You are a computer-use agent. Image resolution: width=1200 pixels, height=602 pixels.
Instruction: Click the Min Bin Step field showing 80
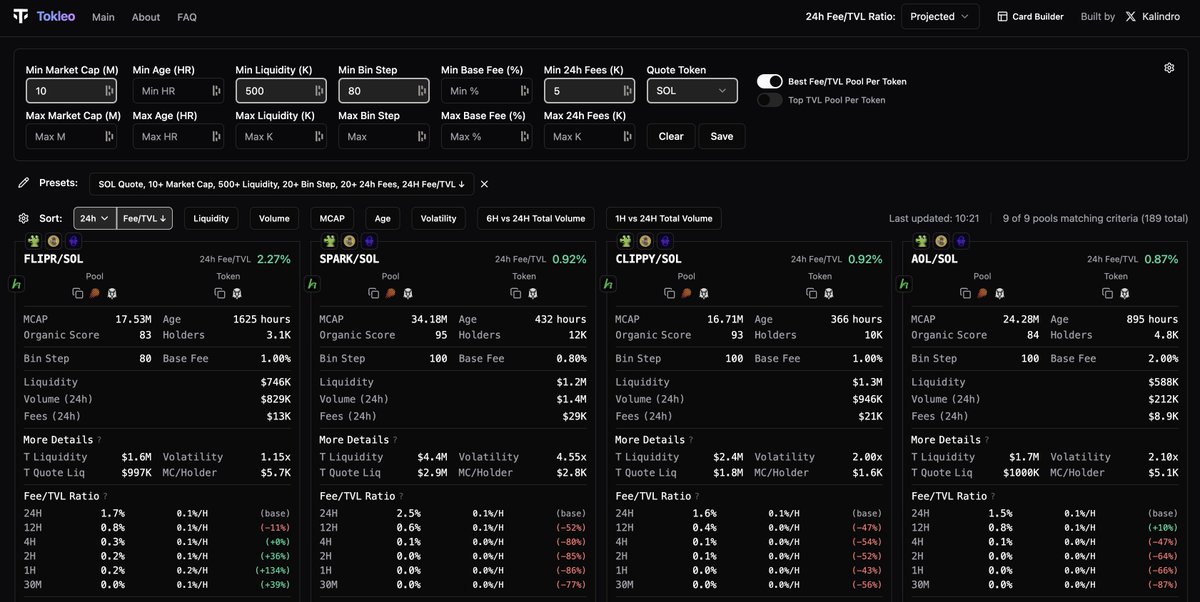[384, 91]
